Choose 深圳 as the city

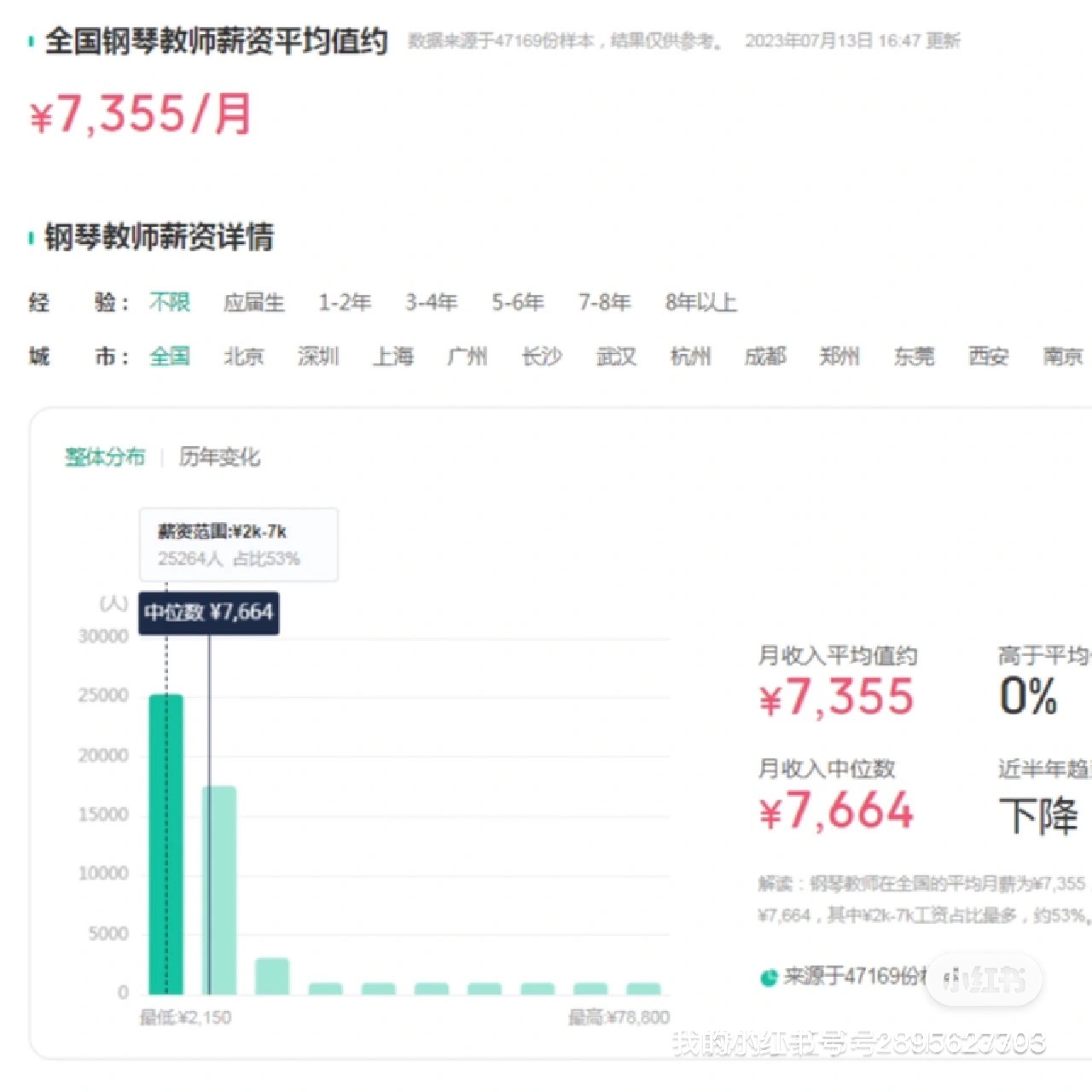(x=318, y=357)
